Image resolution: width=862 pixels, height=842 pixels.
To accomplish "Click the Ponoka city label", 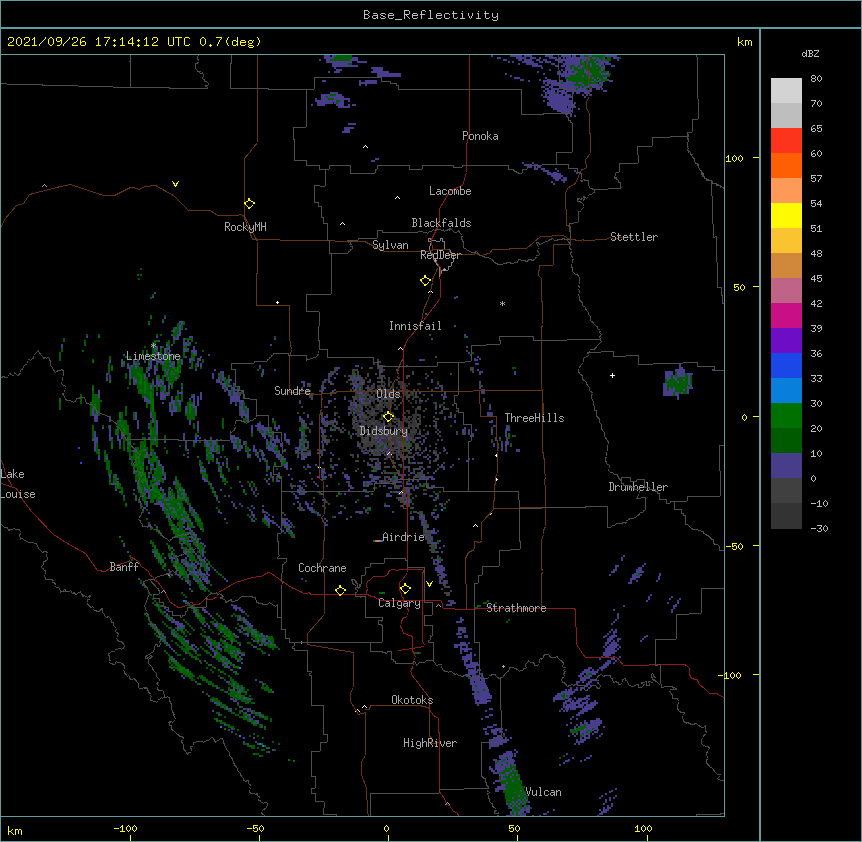I will [x=480, y=136].
